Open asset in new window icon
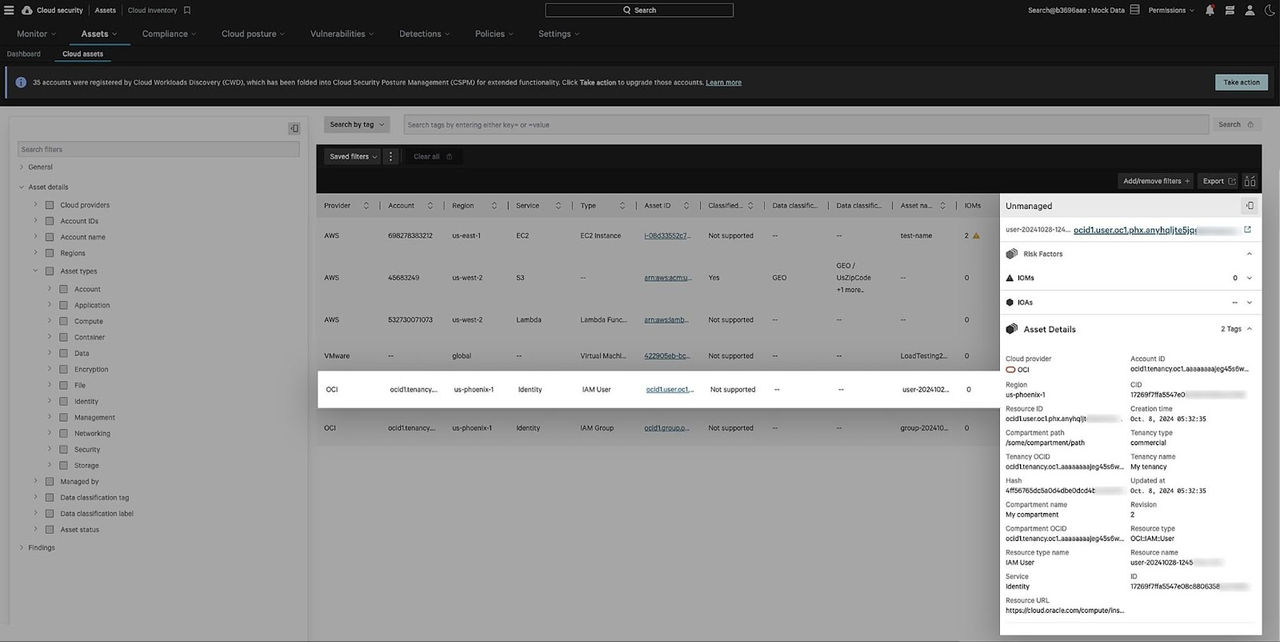The height and width of the screenshot is (642, 1280). point(1247,229)
